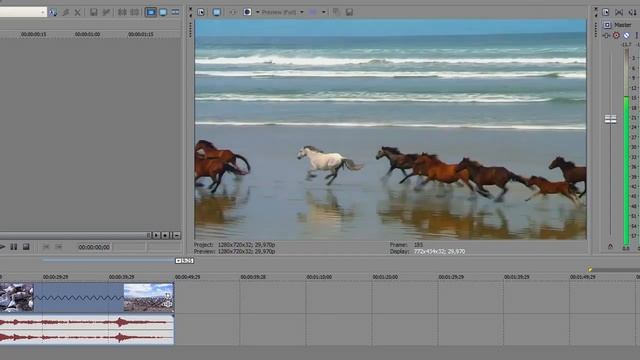Click the horses beach video preview image
This screenshot has height=360, width=640.
[x=391, y=129]
